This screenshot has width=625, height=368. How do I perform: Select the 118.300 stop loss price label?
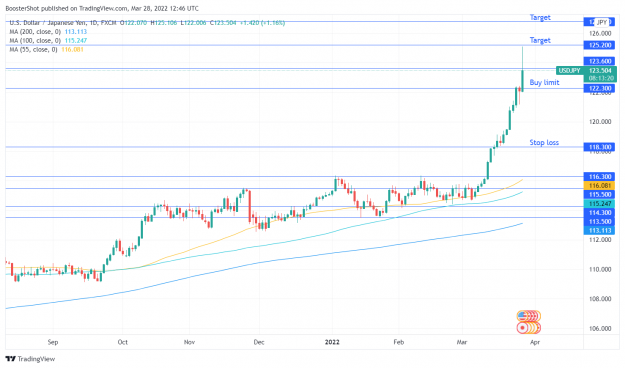coord(600,147)
